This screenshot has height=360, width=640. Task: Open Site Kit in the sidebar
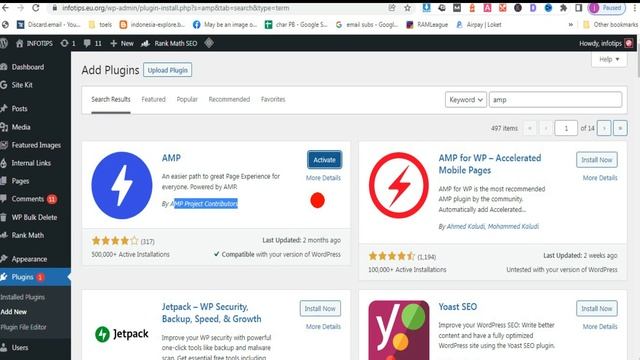click(22, 85)
